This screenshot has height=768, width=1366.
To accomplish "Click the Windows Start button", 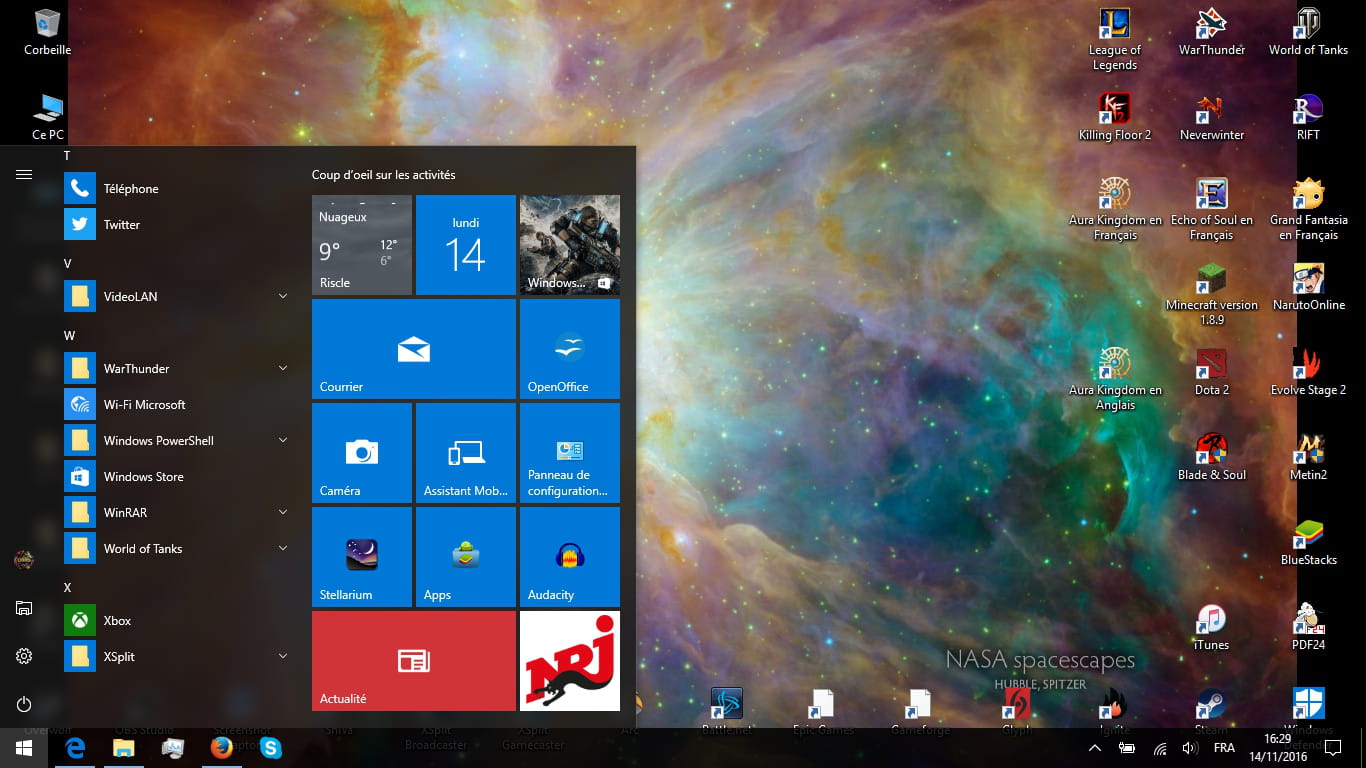I will (x=24, y=748).
